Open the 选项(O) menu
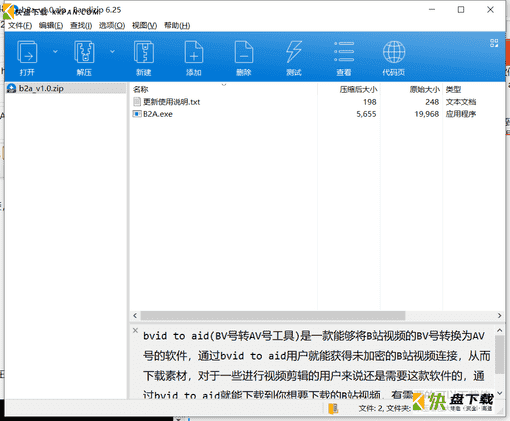510x421 pixels. [x=112, y=26]
